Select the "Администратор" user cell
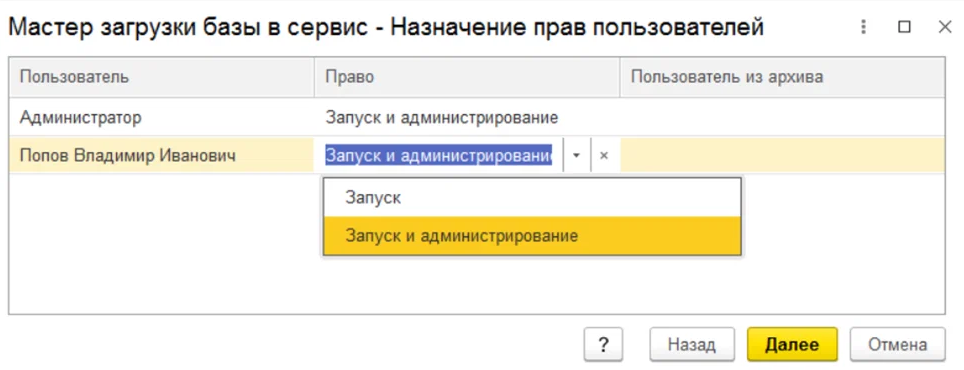 (161, 117)
